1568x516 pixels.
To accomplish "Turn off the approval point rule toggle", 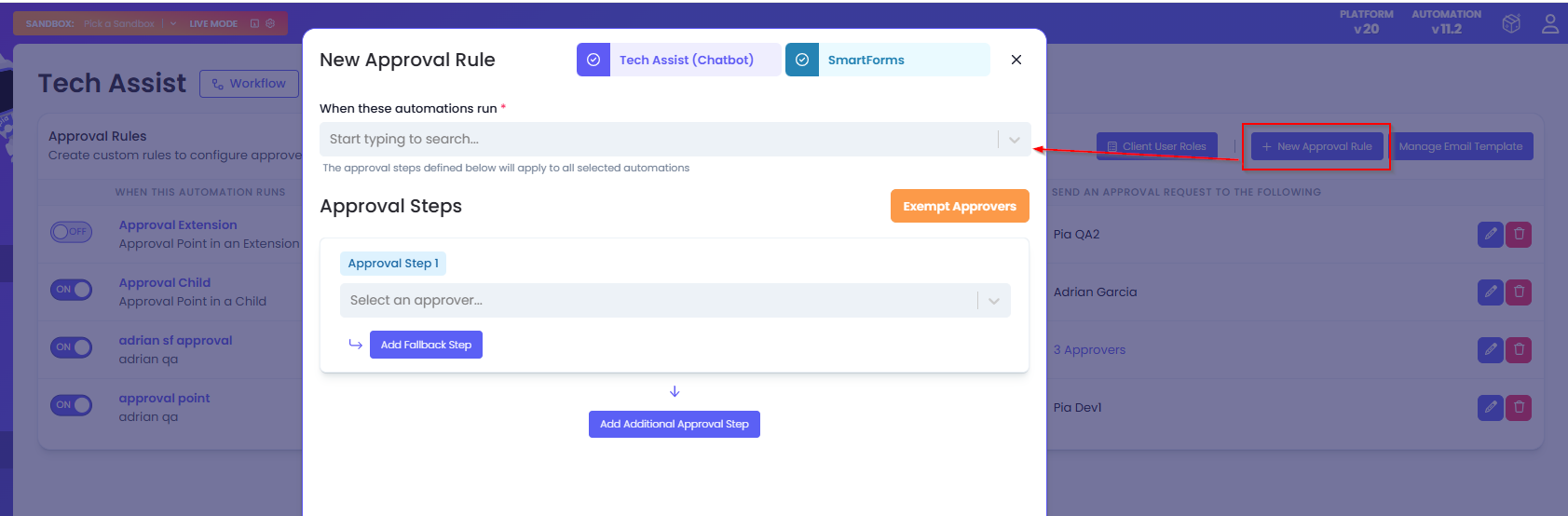I will coord(71,405).
